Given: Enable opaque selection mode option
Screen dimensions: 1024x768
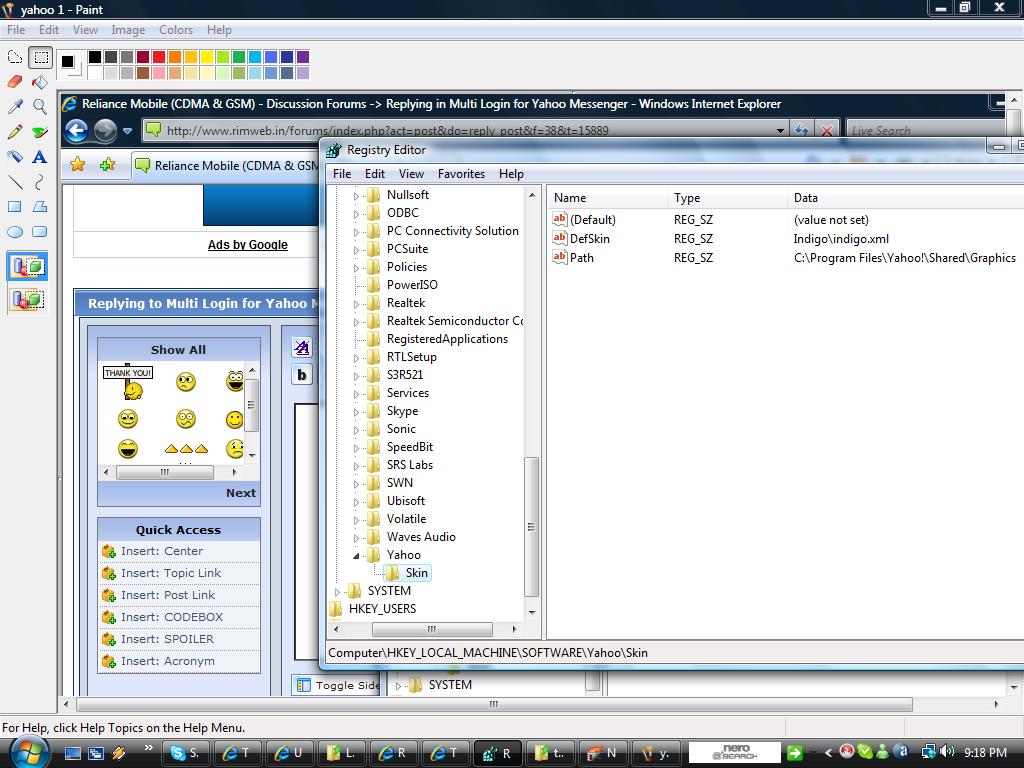Looking at the screenshot, I should tap(27, 267).
